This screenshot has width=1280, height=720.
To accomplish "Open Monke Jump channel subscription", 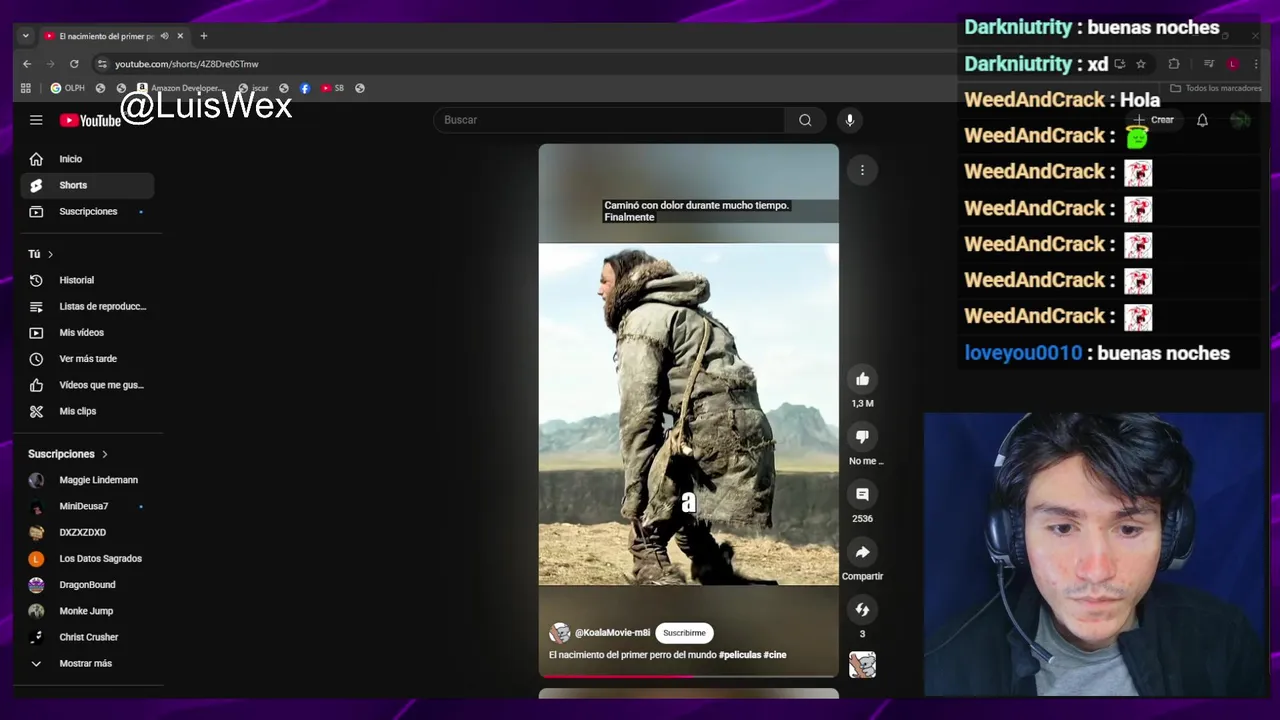I will pos(87,610).
